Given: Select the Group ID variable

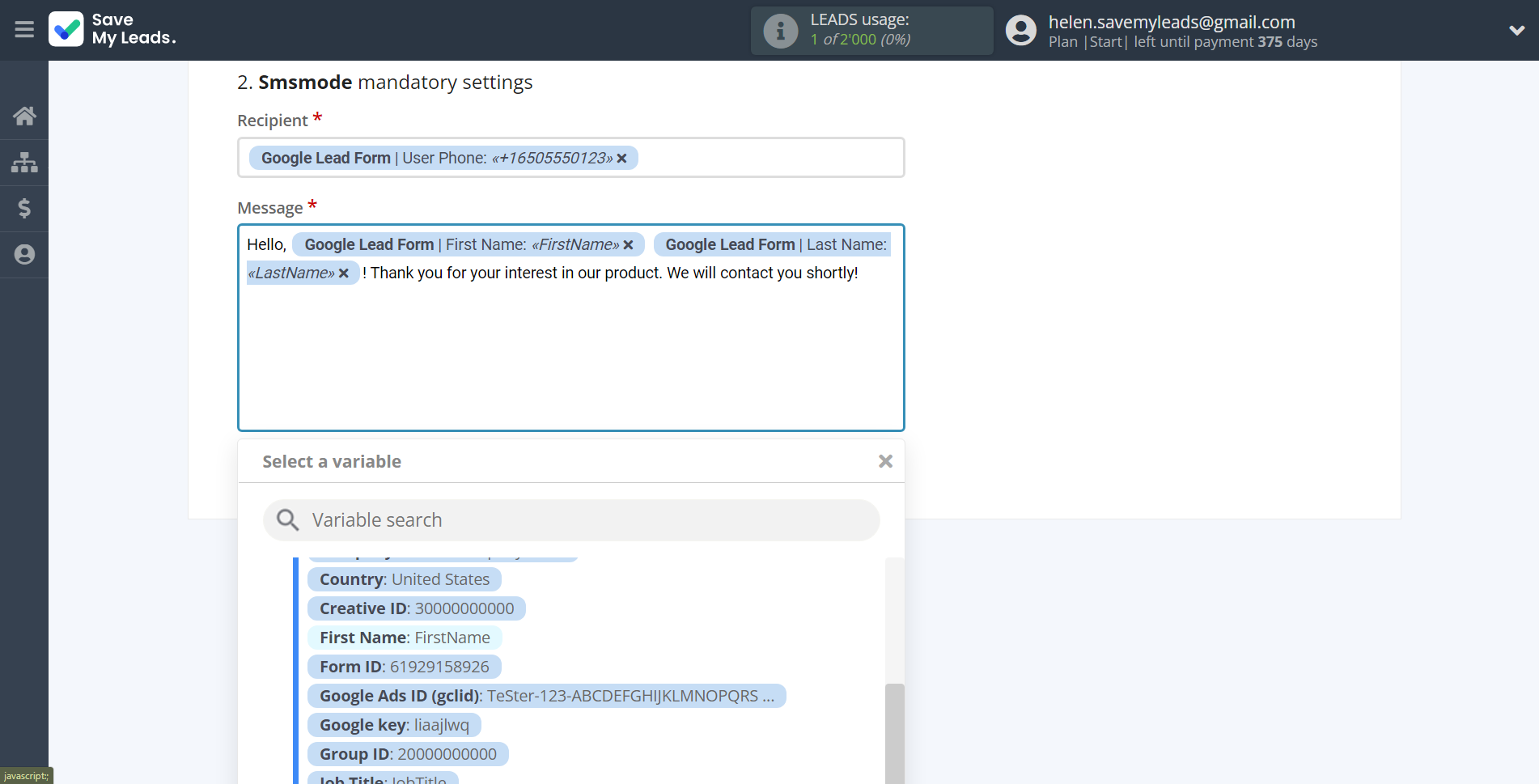Looking at the screenshot, I should tap(408, 754).
